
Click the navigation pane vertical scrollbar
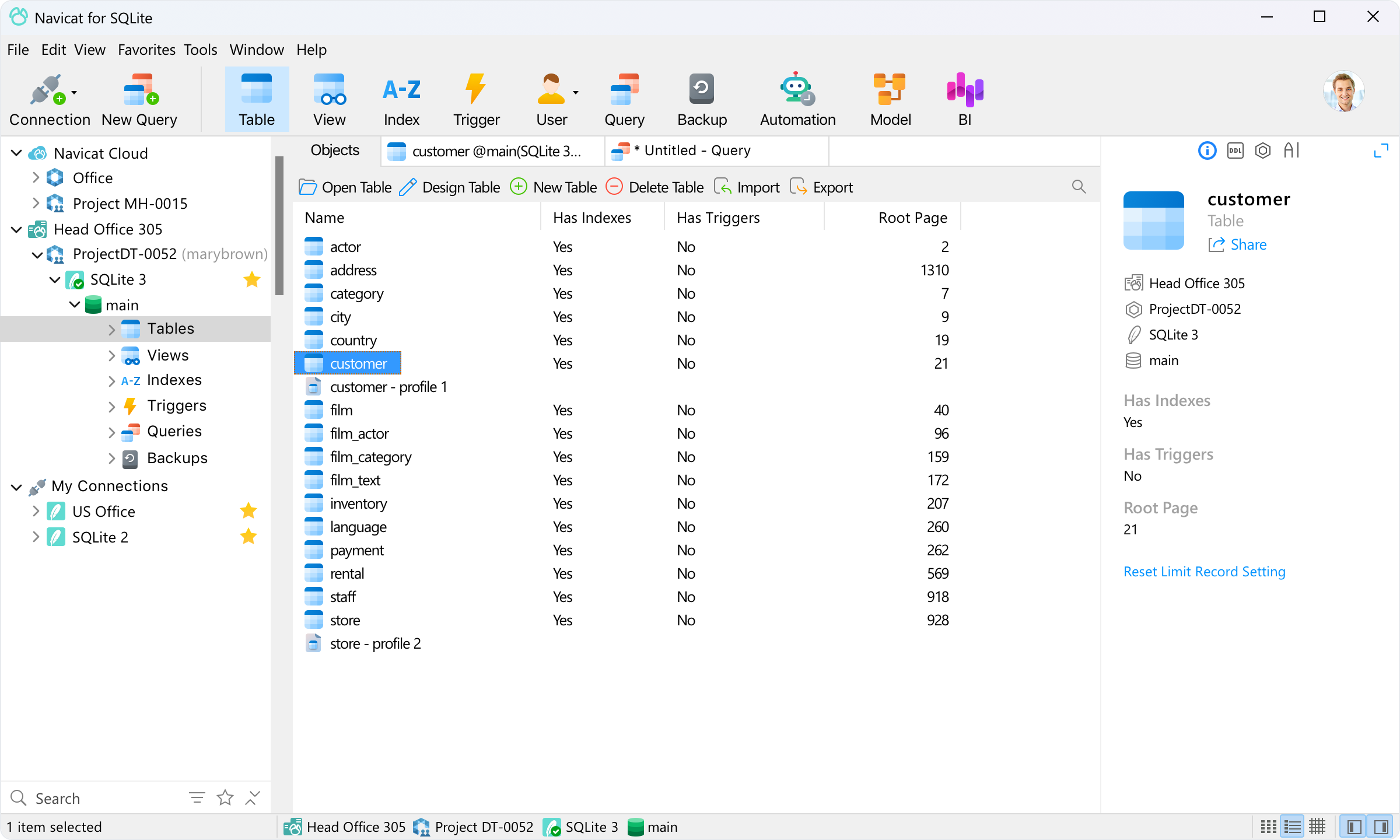tap(279, 225)
